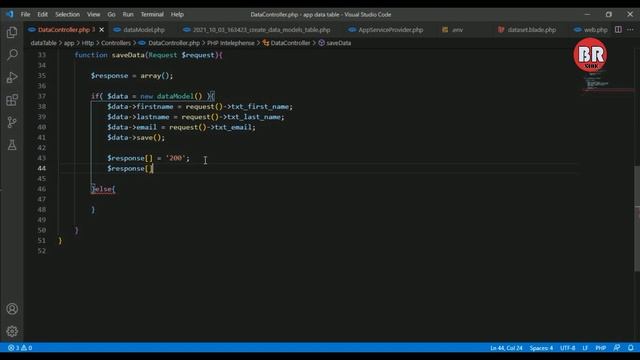Switch to the .env tab
Image resolution: width=640 pixels, height=360 pixels.
click(457, 30)
